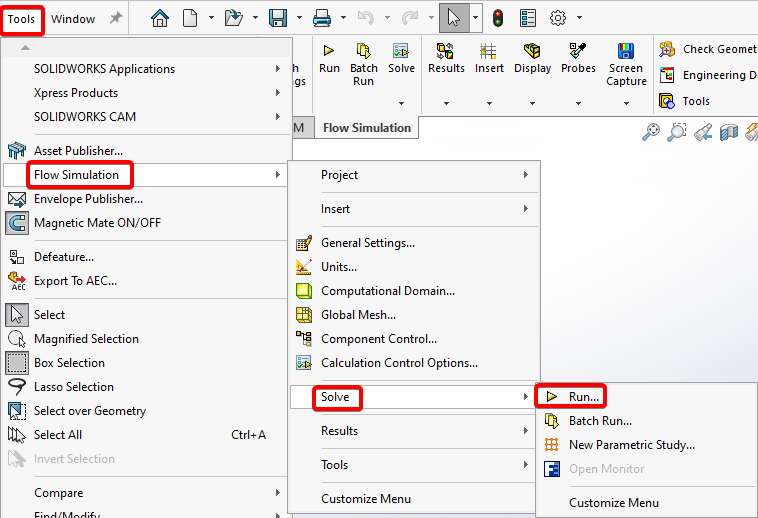
Task: Click the menu scroll-up arrow at top
Action: click(26, 48)
